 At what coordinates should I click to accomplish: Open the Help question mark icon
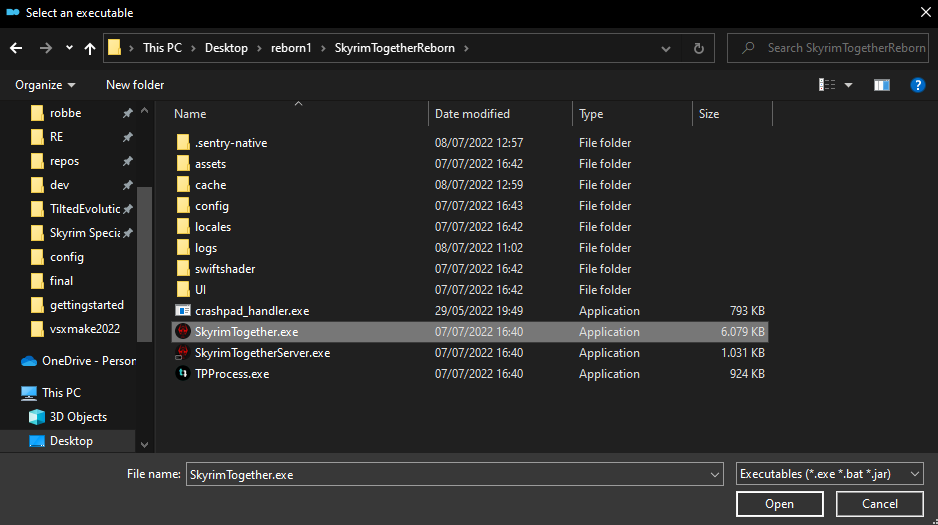click(917, 85)
